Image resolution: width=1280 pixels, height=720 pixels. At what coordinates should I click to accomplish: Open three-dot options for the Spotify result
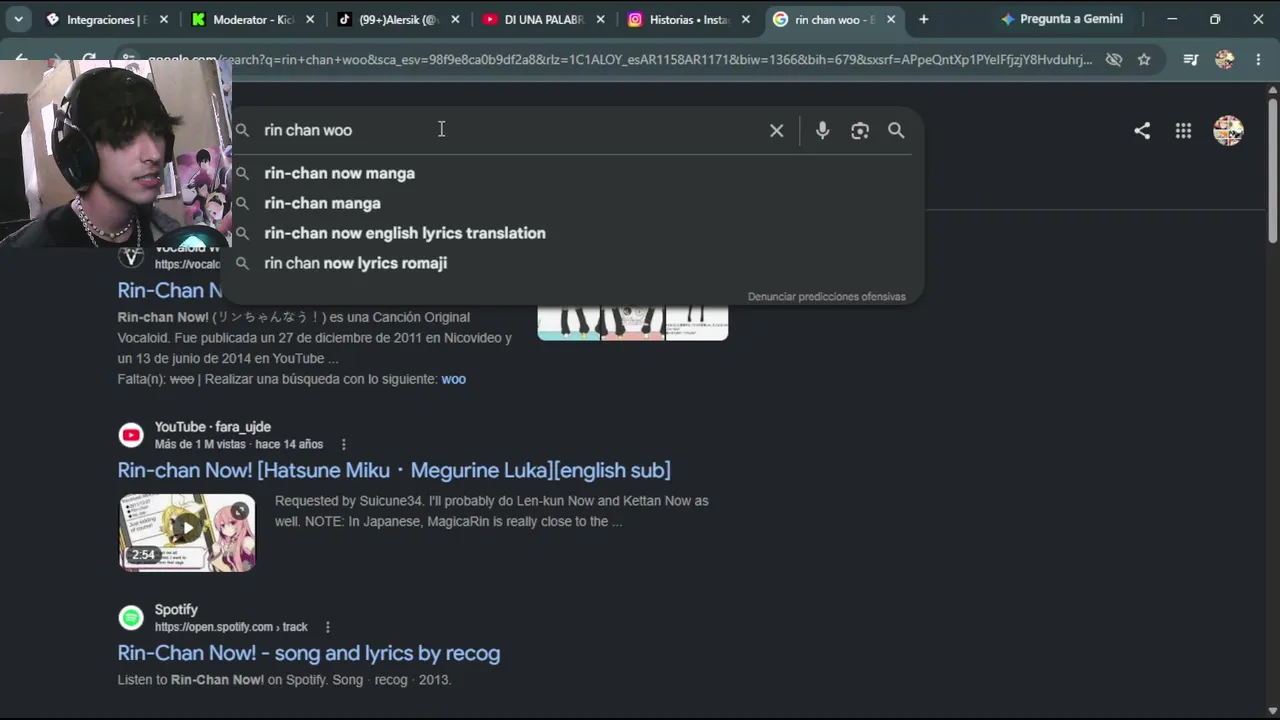(x=327, y=627)
